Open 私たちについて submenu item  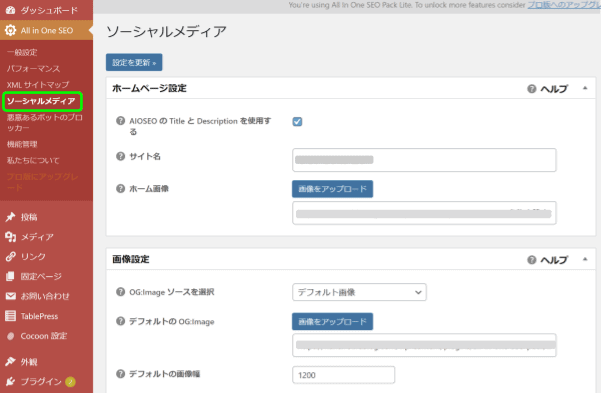[x=33, y=161]
